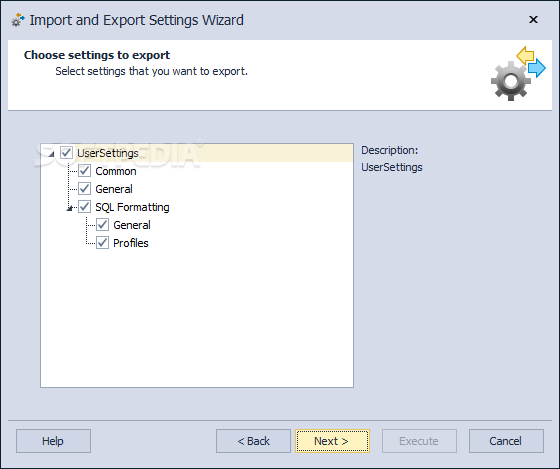Cancel the settings wizard
Image resolution: width=560 pixels, height=469 pixels.
click(x=506, y=441)
